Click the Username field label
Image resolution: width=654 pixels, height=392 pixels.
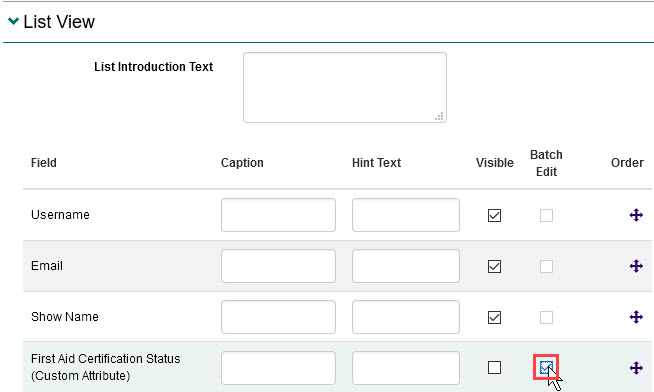click(x=60, y=215)
